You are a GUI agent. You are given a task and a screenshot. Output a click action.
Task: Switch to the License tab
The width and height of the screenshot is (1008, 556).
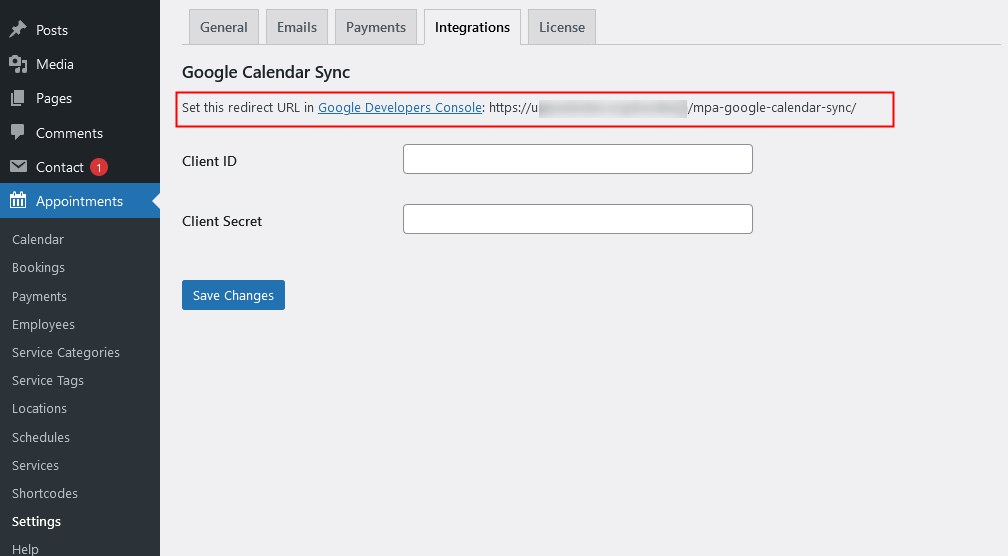[562, 27]
